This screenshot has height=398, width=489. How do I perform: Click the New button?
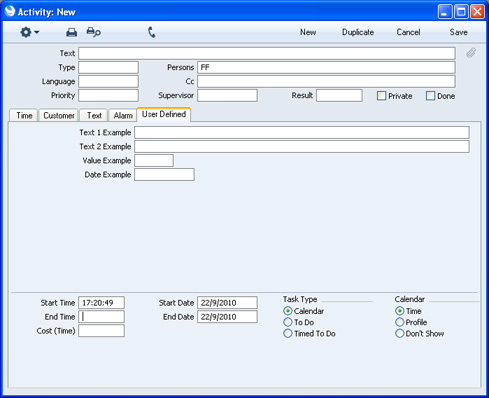point(308,32)
